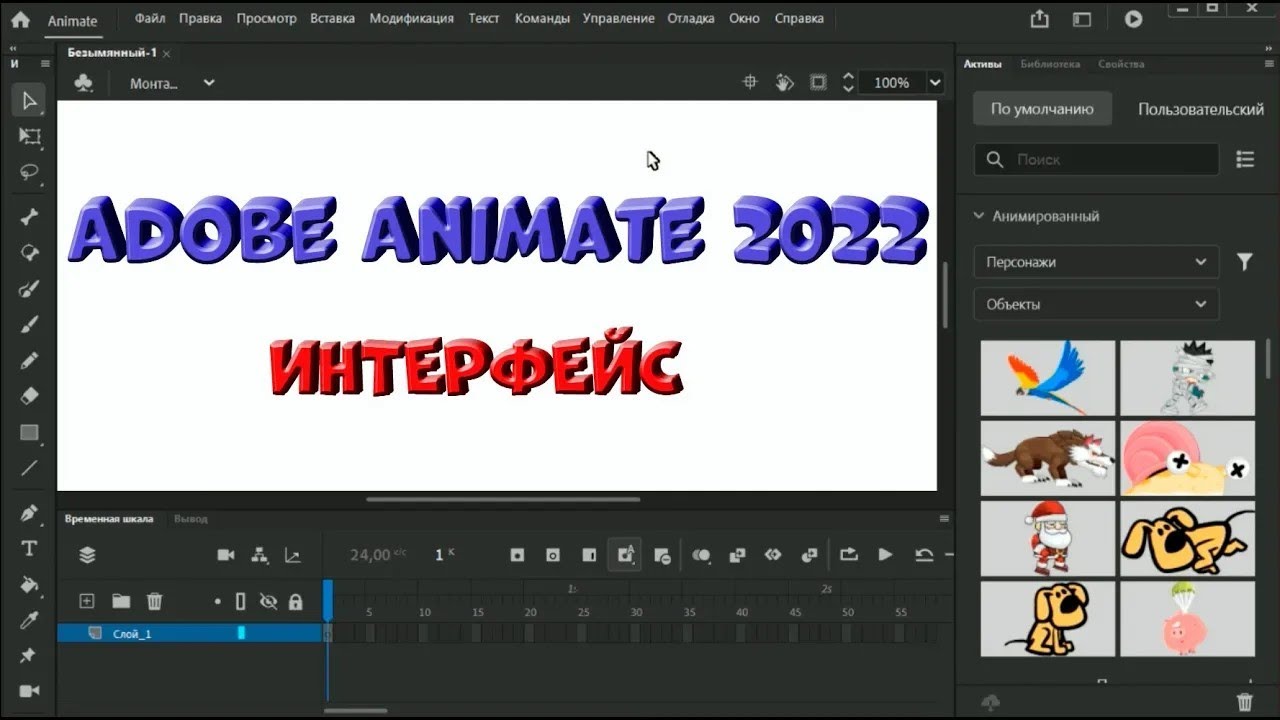Open the Управление menu
1280x720 pixels.
coord(618,18)
